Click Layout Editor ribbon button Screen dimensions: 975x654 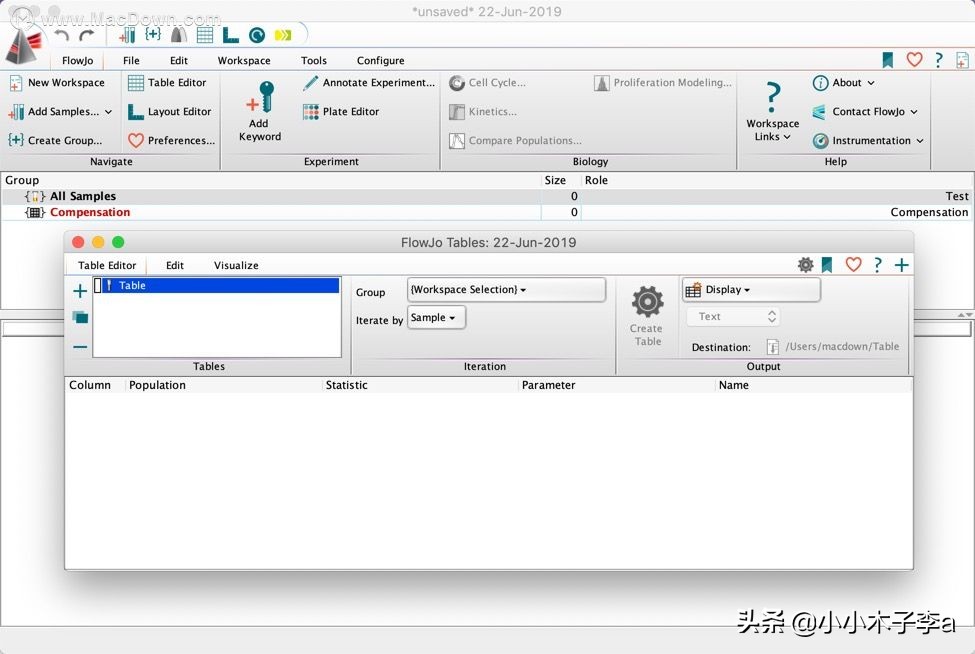pos(169,112)
